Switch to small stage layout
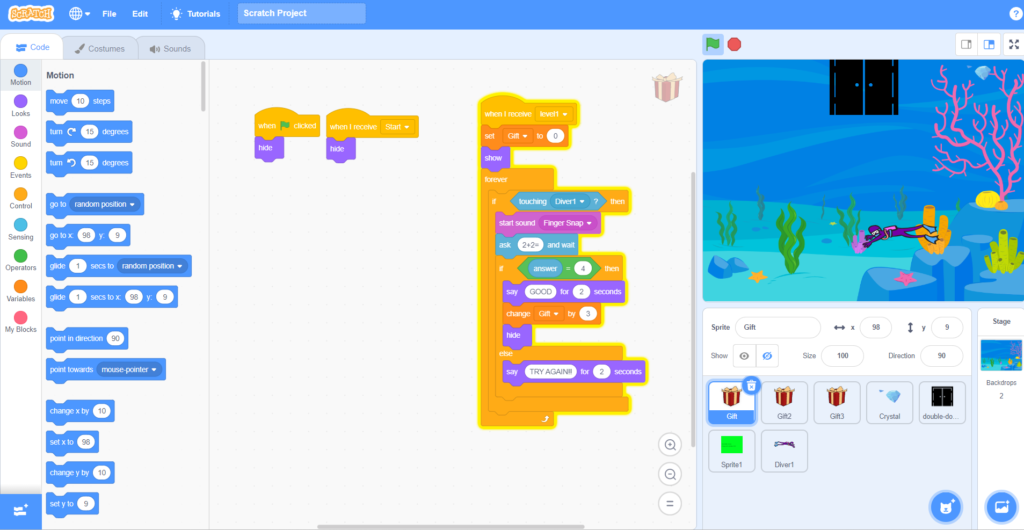Viewport: 1024px width, 530px height. pos(966,44)
